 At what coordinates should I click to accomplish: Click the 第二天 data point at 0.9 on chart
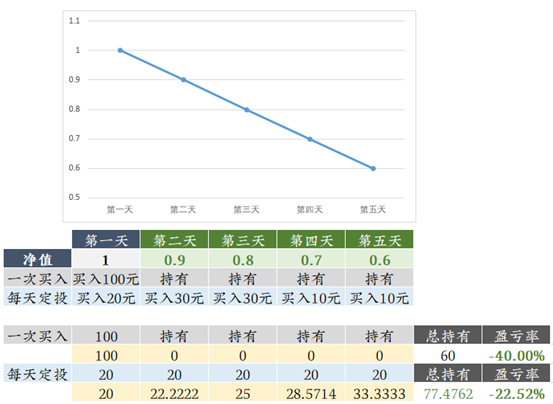183,80
